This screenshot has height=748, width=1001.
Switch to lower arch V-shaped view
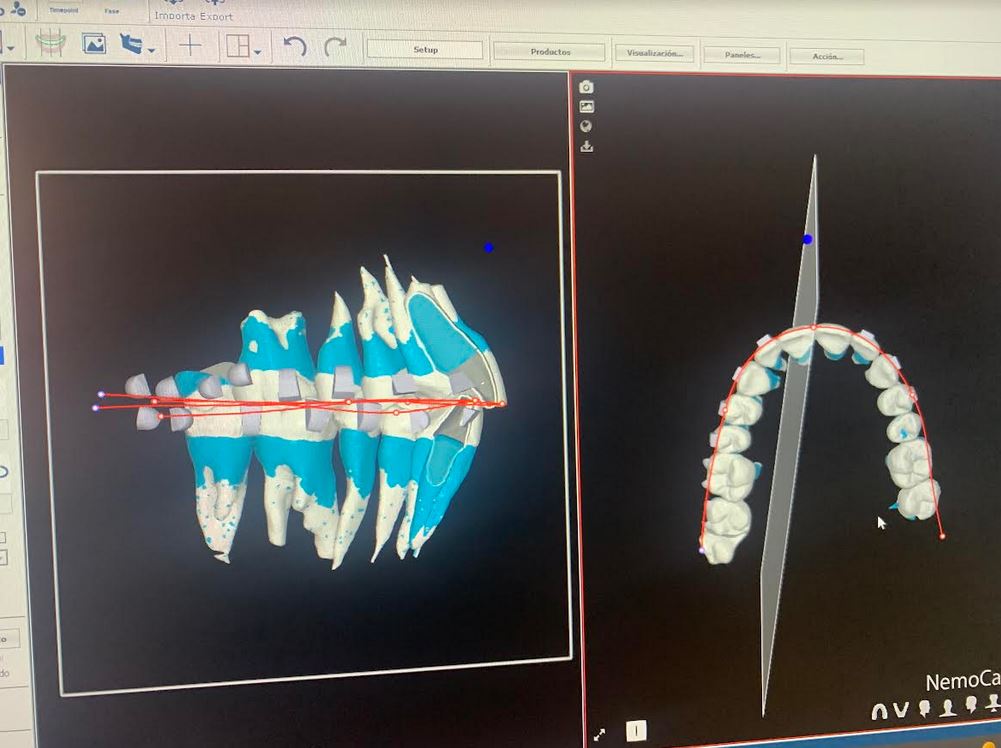point(901,710)
